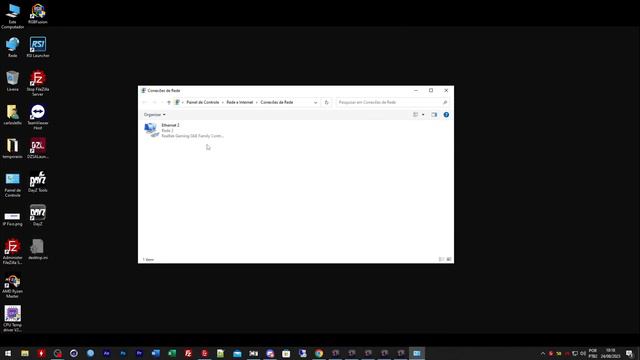Expand the address bar history dropdown
The width and height of the screenshot is (640, 360).
pos(316,102)
